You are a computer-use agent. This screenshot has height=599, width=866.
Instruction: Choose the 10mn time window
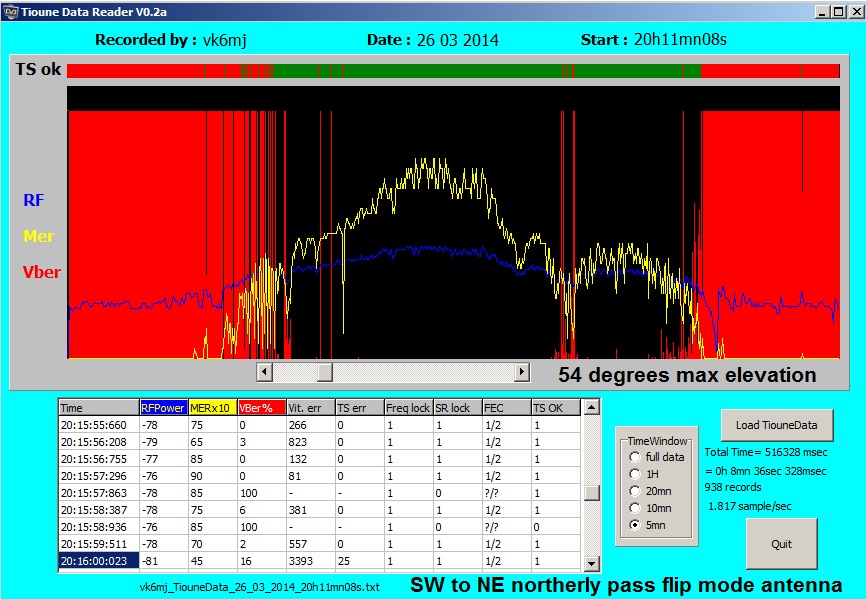pos(635,508)
